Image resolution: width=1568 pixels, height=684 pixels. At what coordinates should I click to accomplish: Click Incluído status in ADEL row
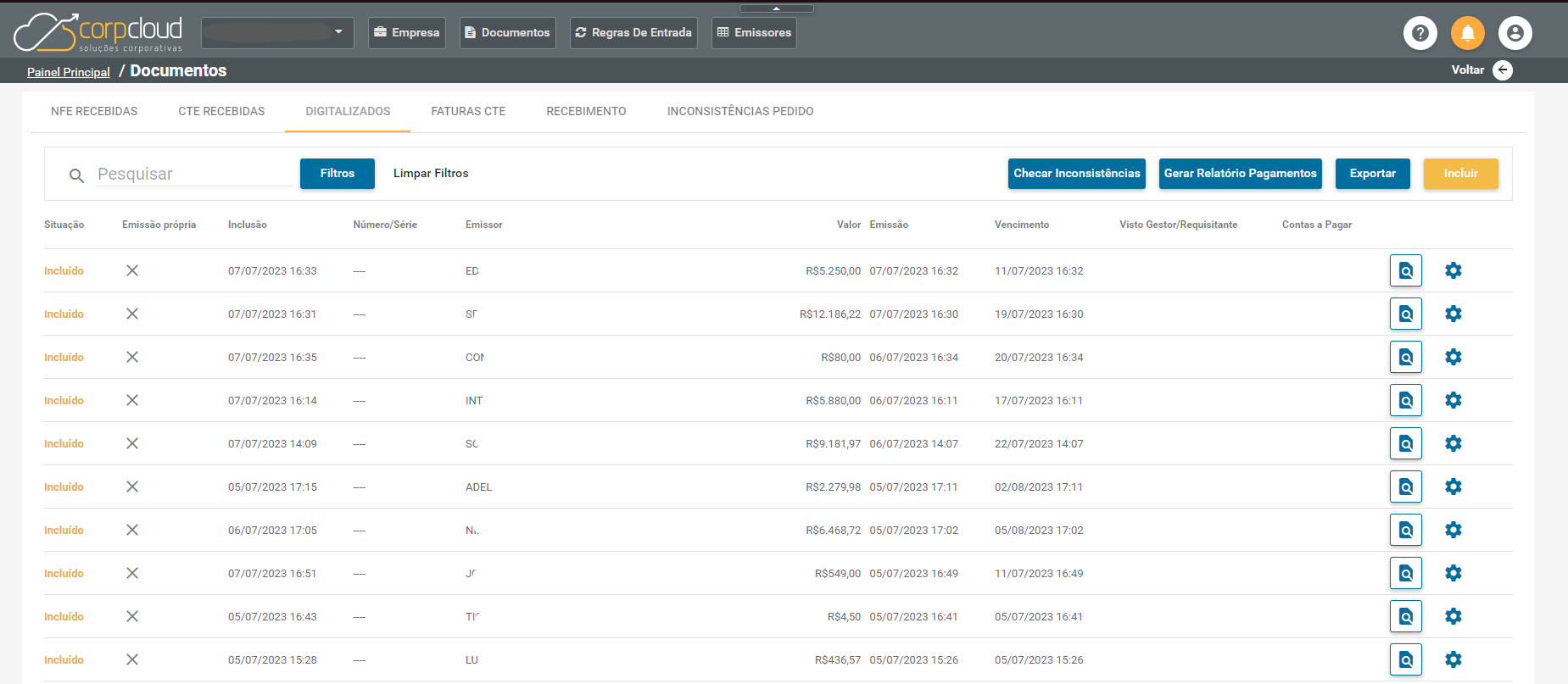(x=64, y=487)
